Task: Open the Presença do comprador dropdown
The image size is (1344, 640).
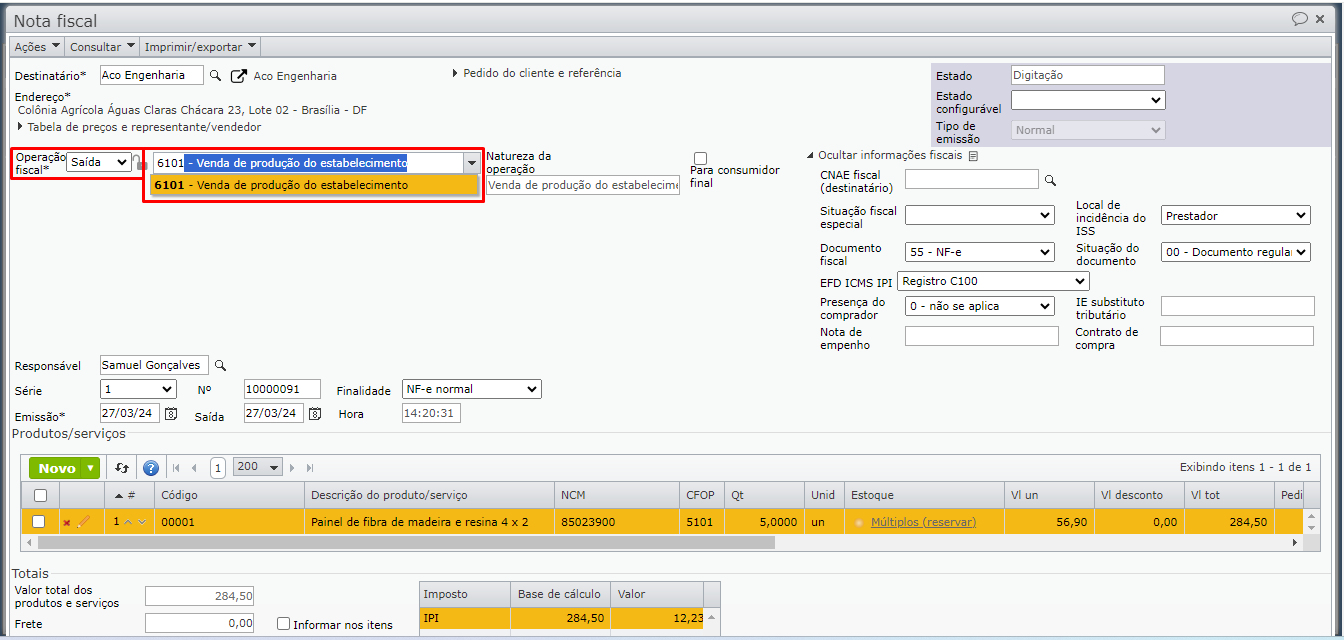Action: pos(980,306)
